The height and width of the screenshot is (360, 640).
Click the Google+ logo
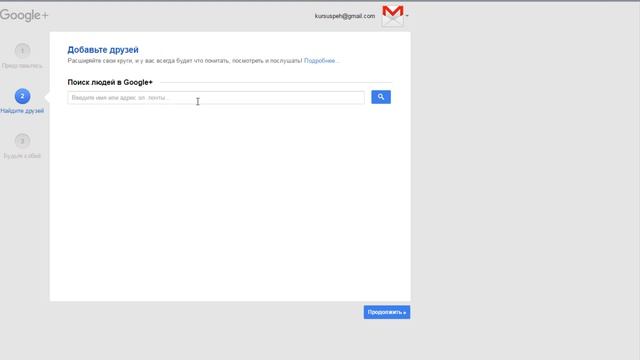coord(24,16)
